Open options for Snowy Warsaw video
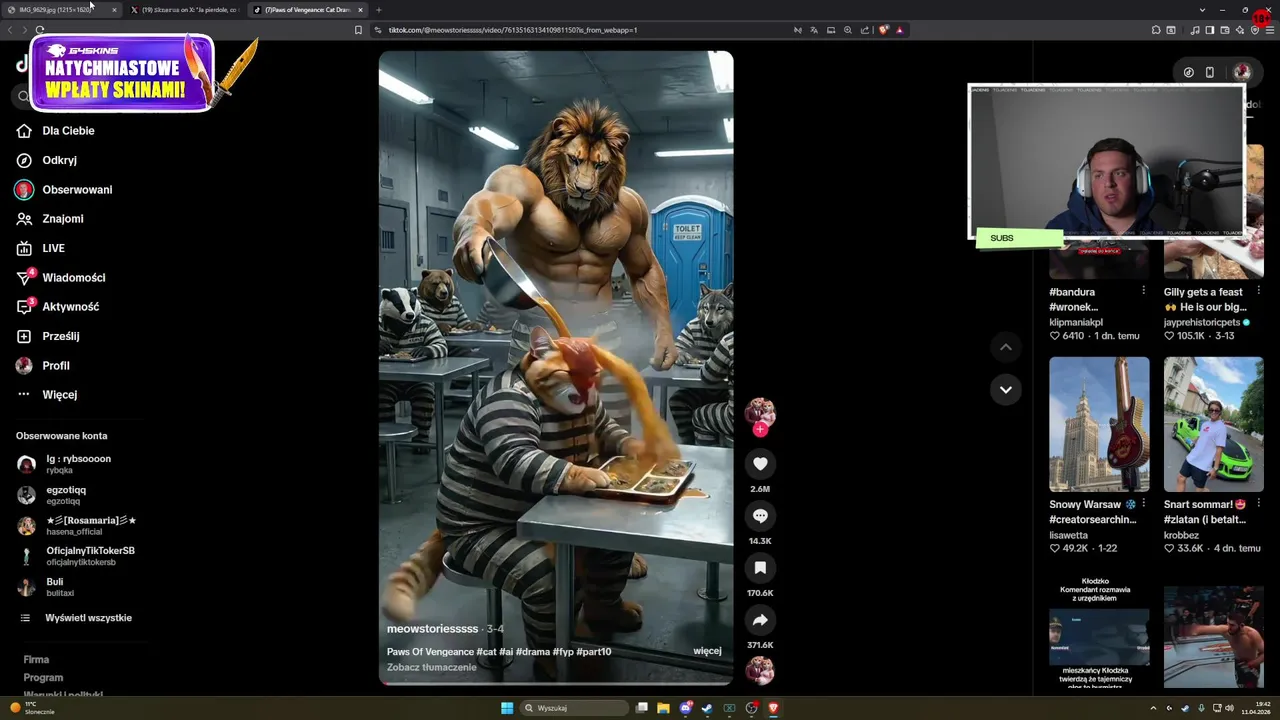This screenshot has width=1280, height=720. pos(1143,504)
